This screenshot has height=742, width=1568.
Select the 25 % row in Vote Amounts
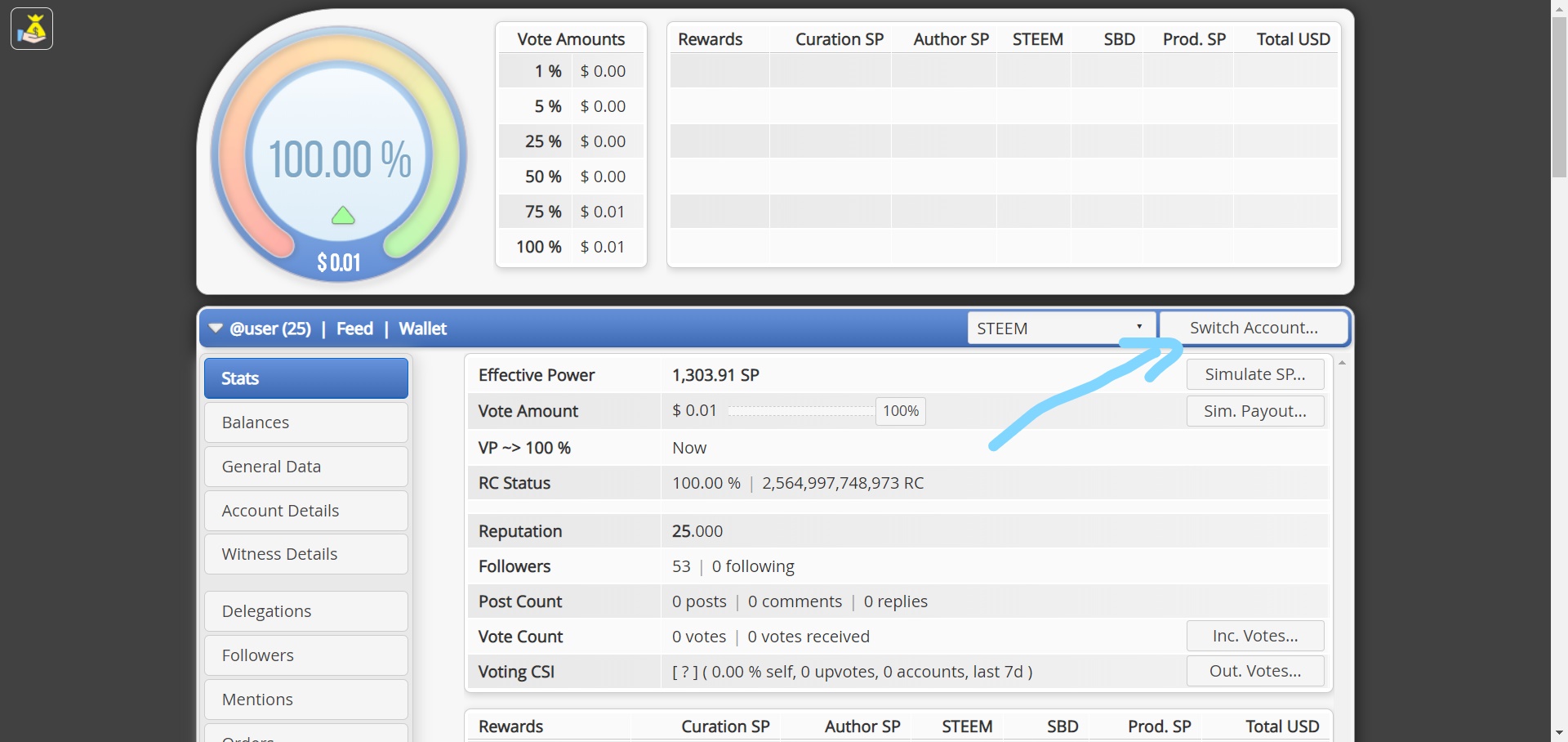pyautogui.click(x=571, y=141)
